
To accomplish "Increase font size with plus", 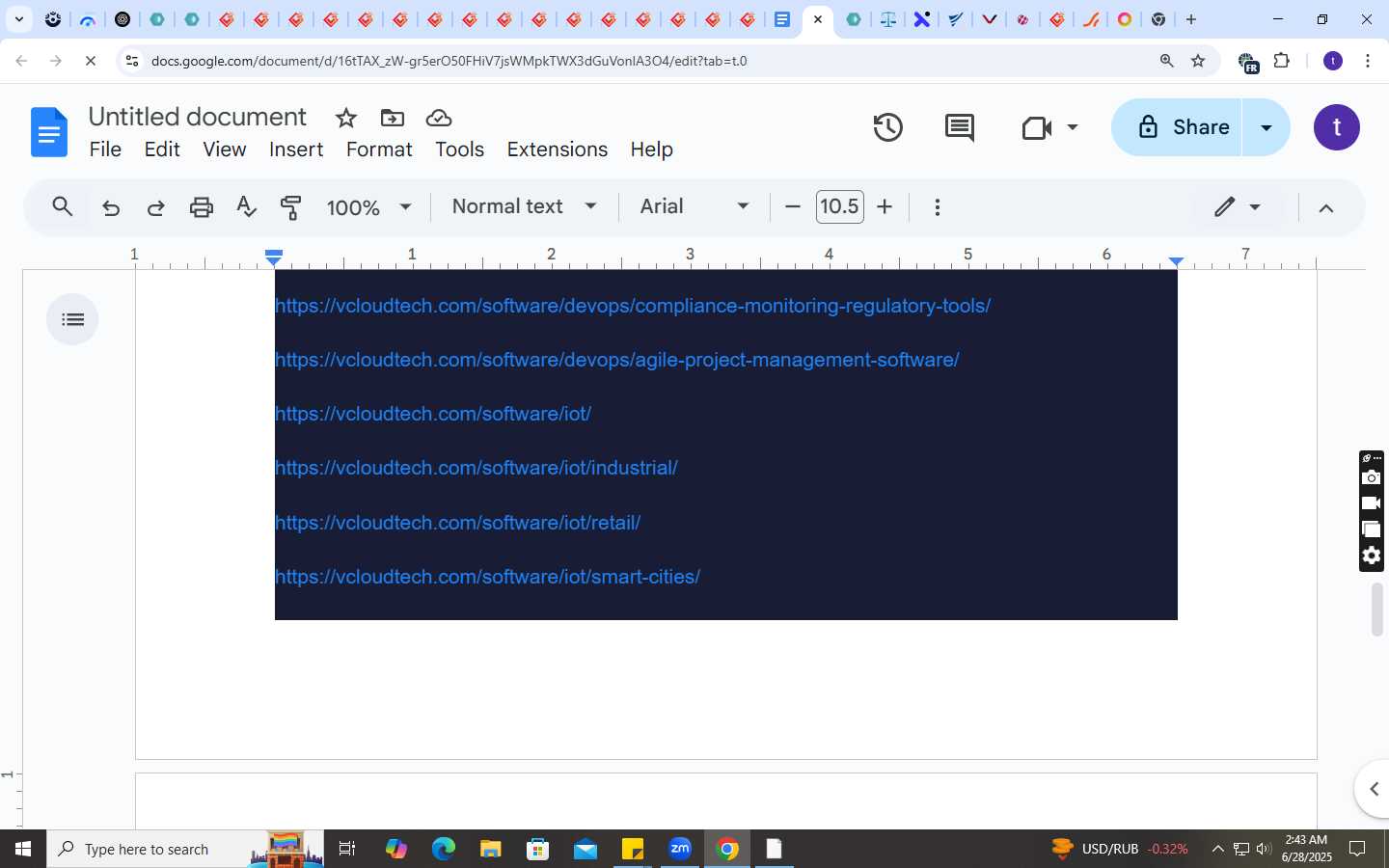I will coord(885,206).
